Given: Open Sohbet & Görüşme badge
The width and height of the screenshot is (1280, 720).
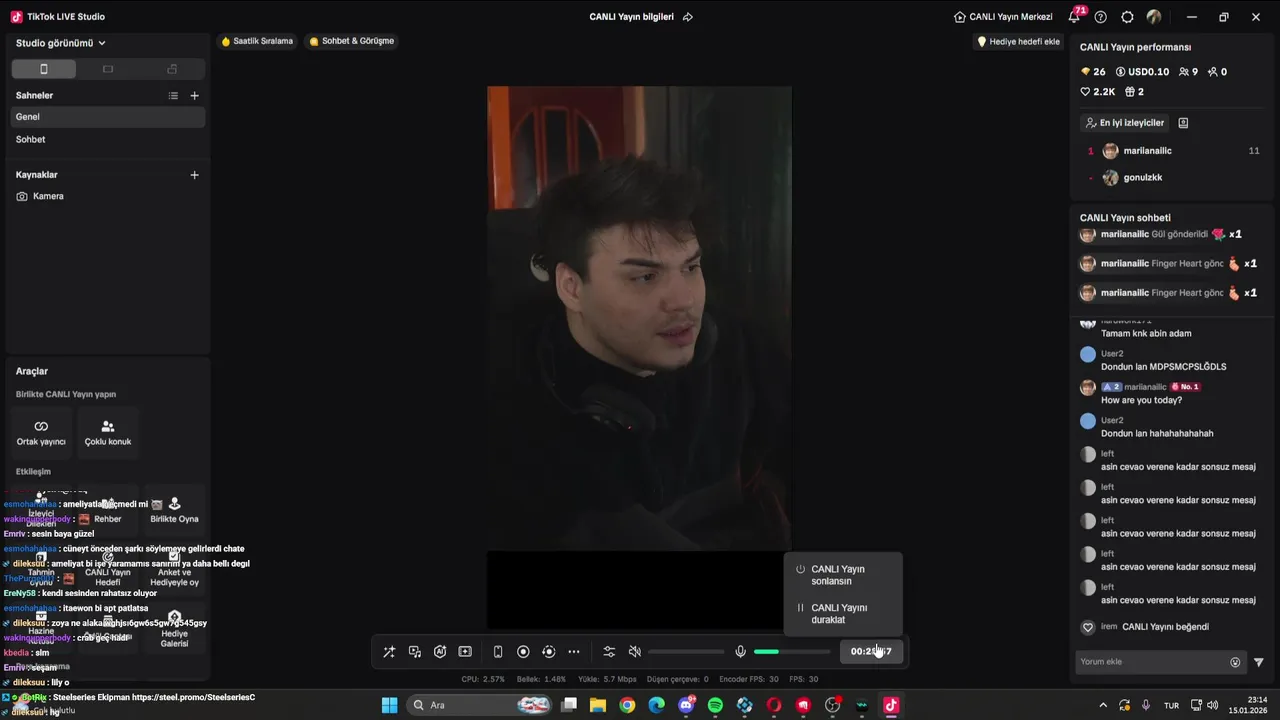Looking at the screenshot, I should coord(351,41).
